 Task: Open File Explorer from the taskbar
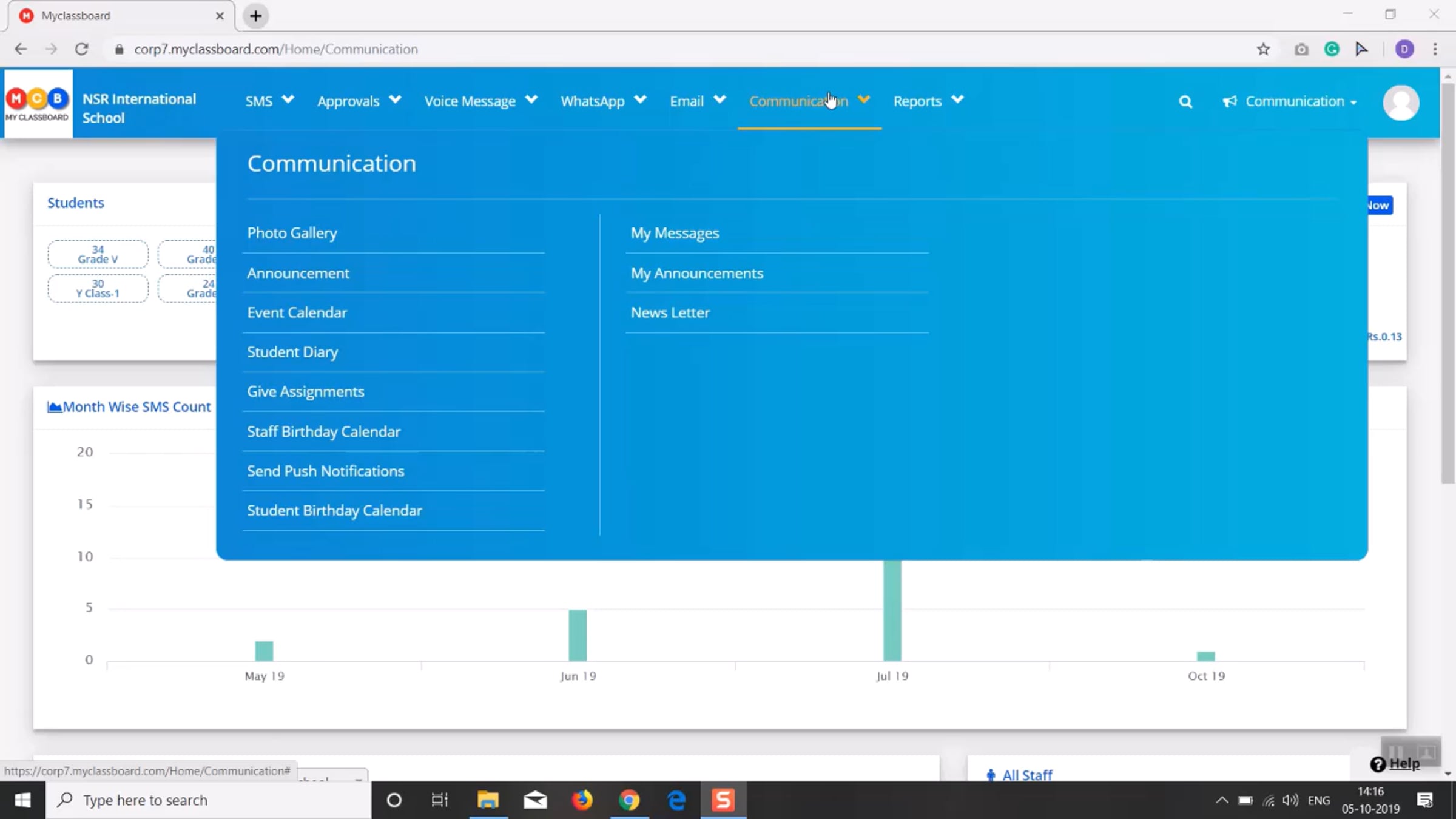pos(488,800)
